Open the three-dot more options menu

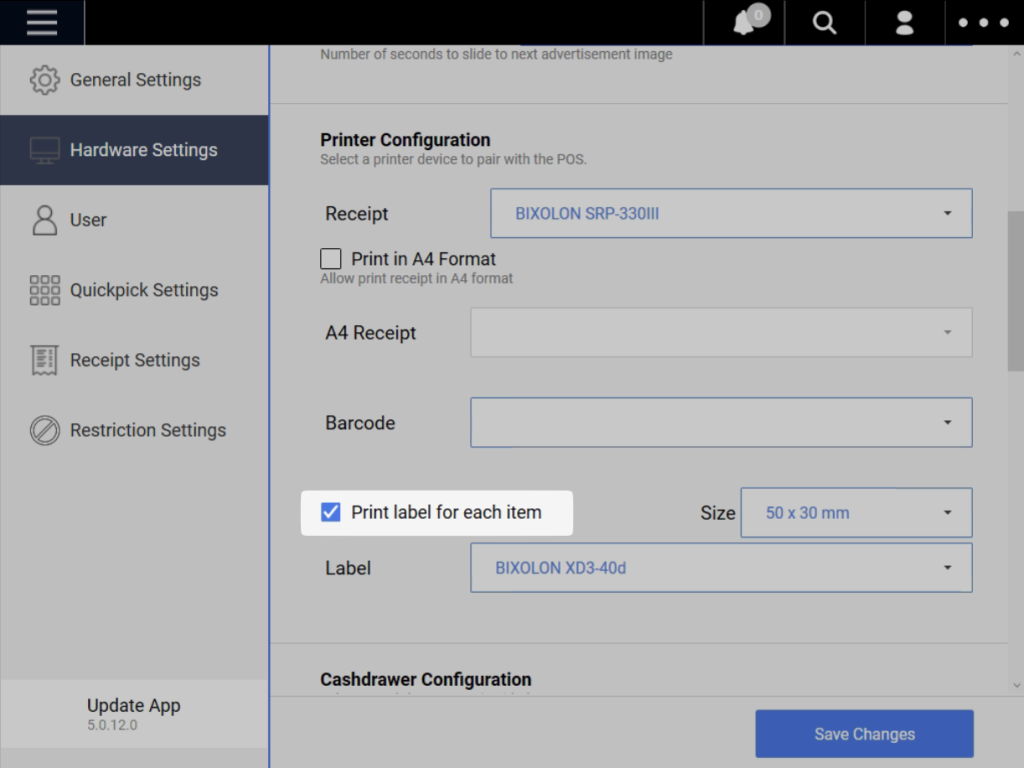click(x=983, y=23)
